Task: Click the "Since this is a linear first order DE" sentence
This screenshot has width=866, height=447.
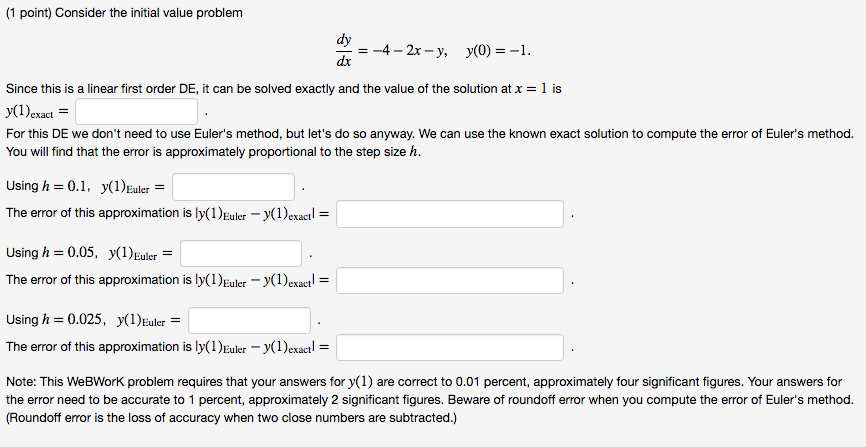Action: 283,89
